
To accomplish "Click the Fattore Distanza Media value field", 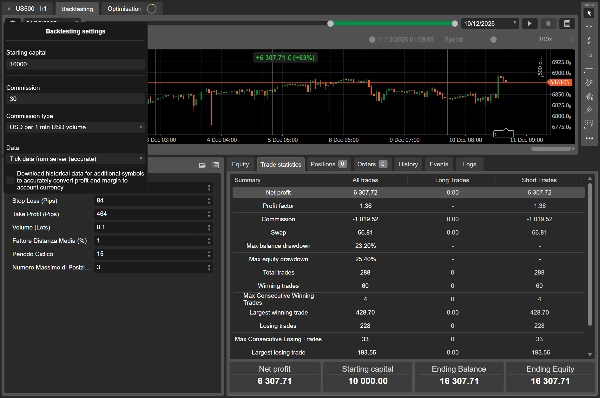I will (x=153, y=241).
